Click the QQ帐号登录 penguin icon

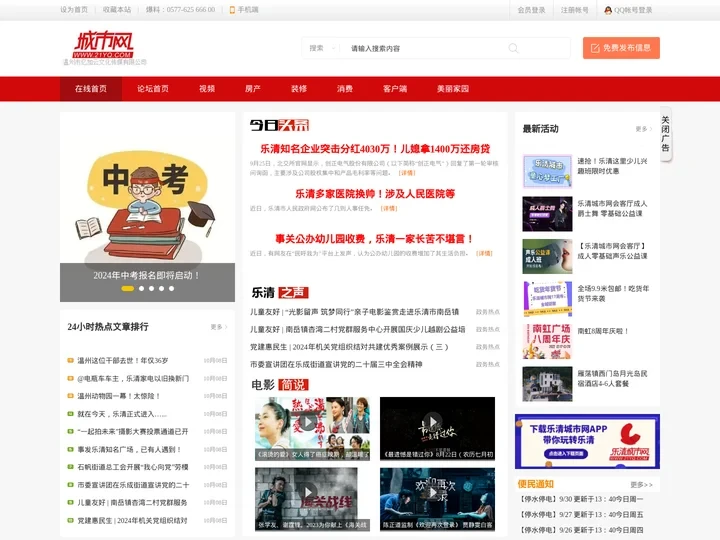point(608,10)
